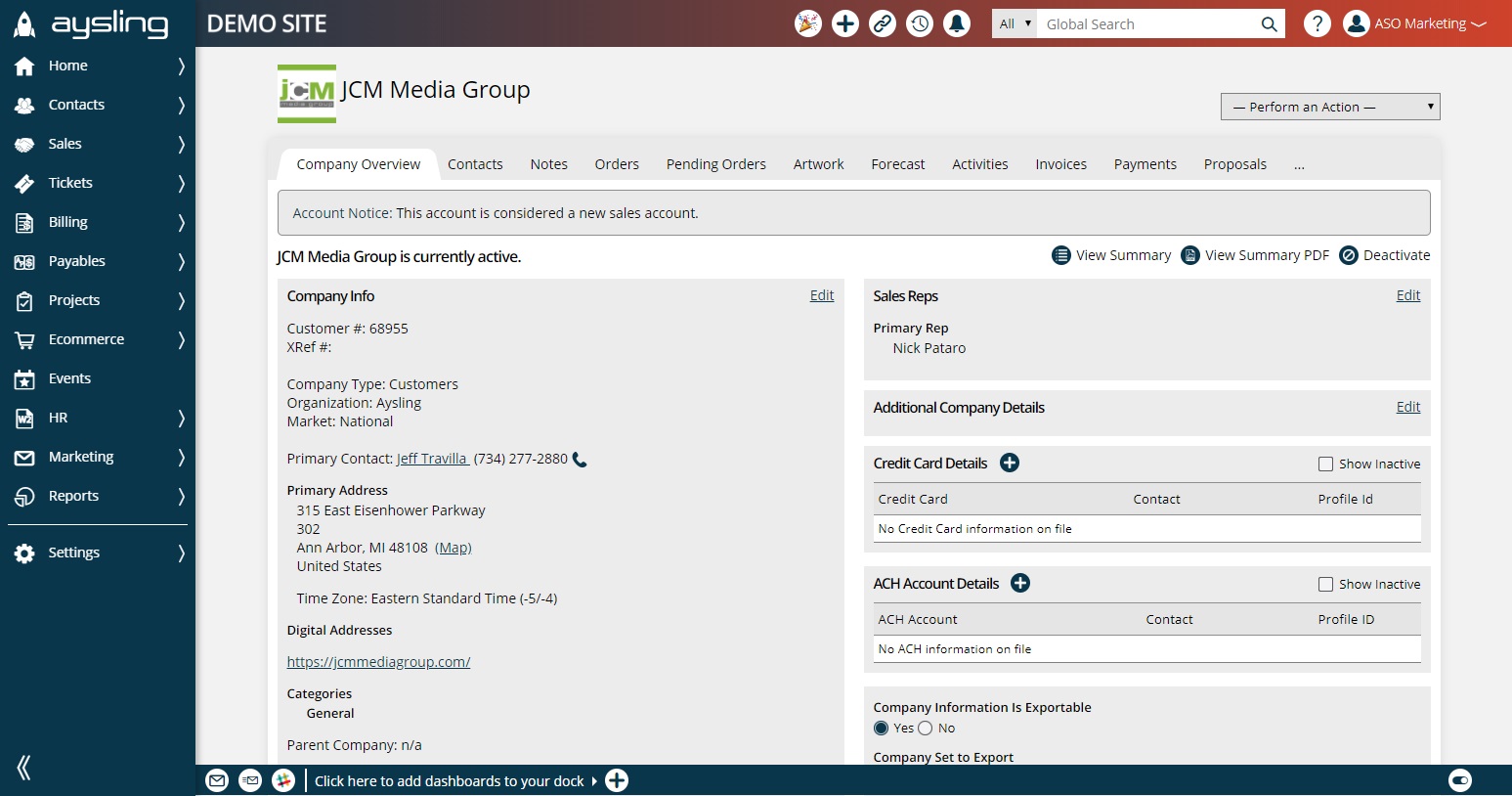Click the recent history clock icon
This screenshot has width=1512, height=796.
[x=920, y=23]
